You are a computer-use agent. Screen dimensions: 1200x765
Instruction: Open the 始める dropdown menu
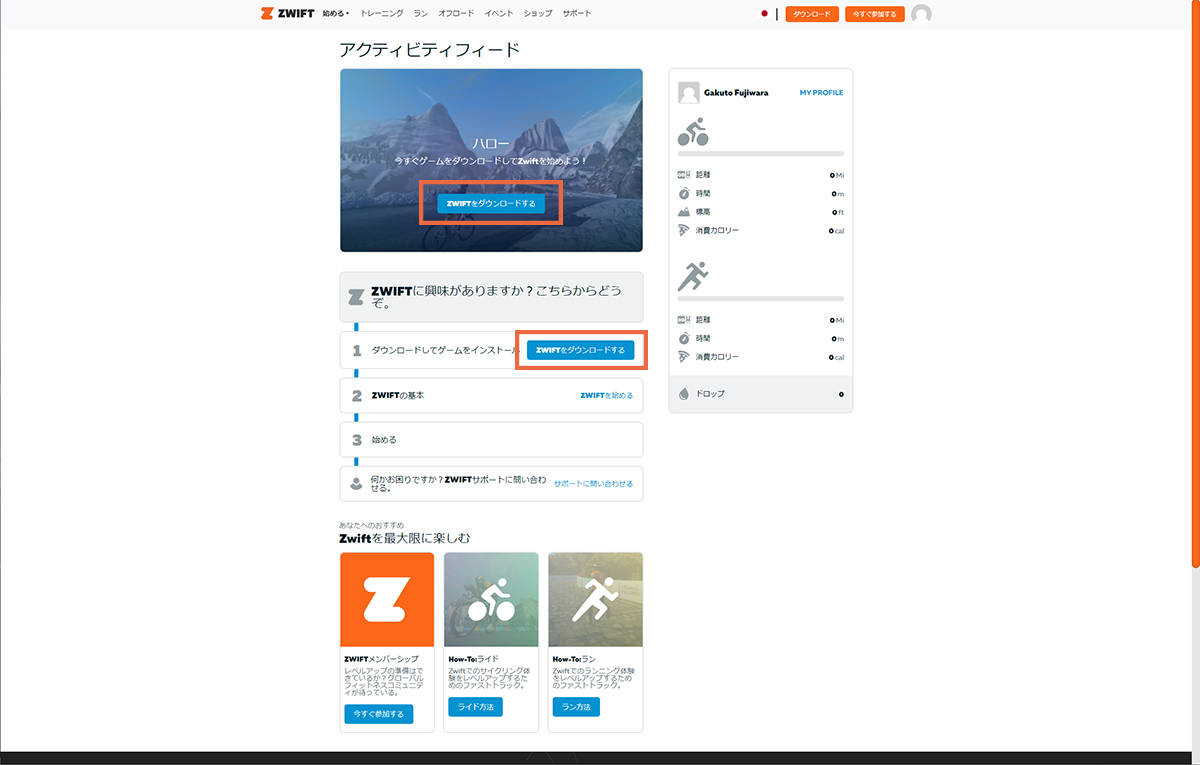336,13
